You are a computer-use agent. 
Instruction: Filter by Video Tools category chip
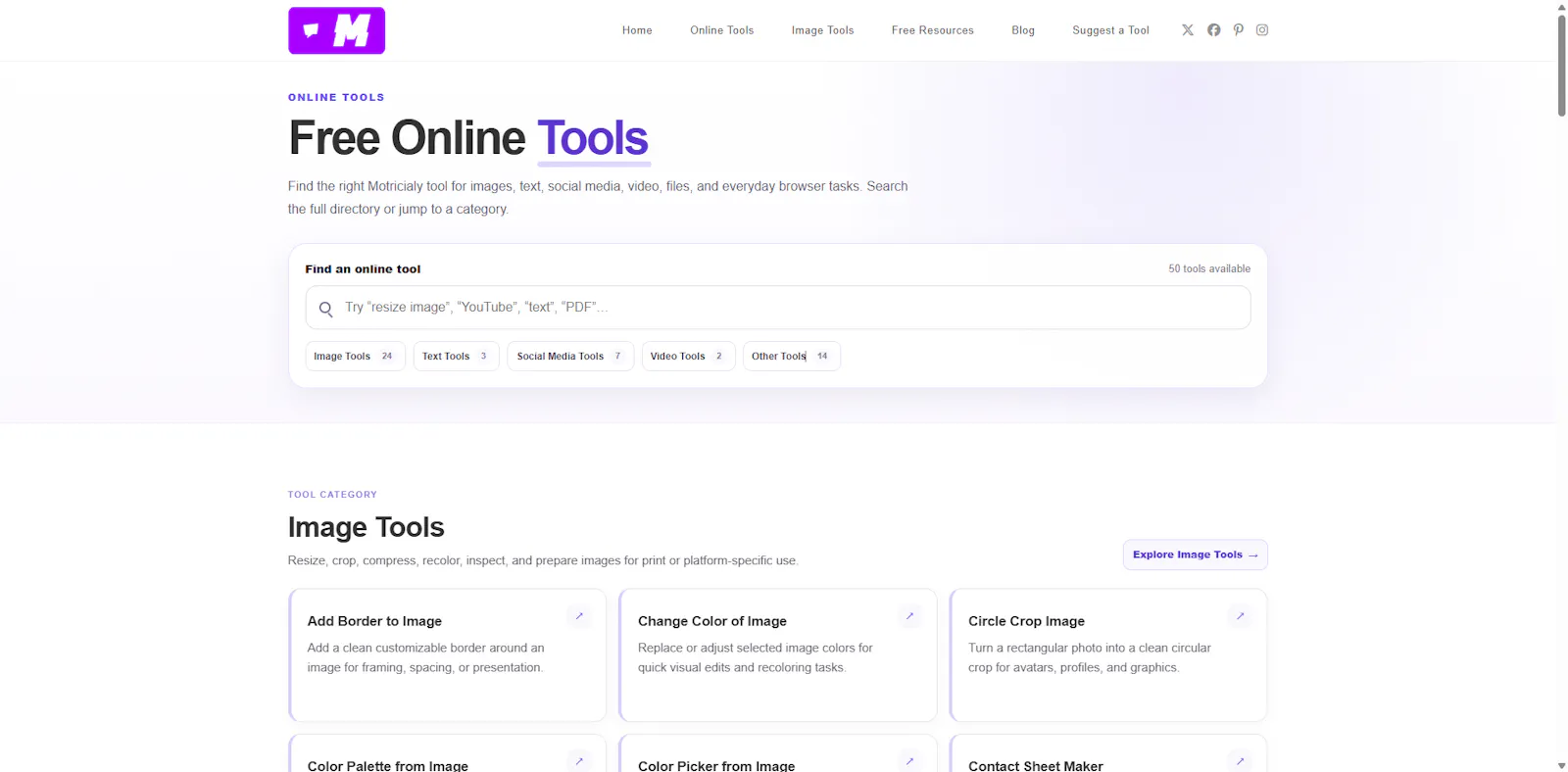688,357
